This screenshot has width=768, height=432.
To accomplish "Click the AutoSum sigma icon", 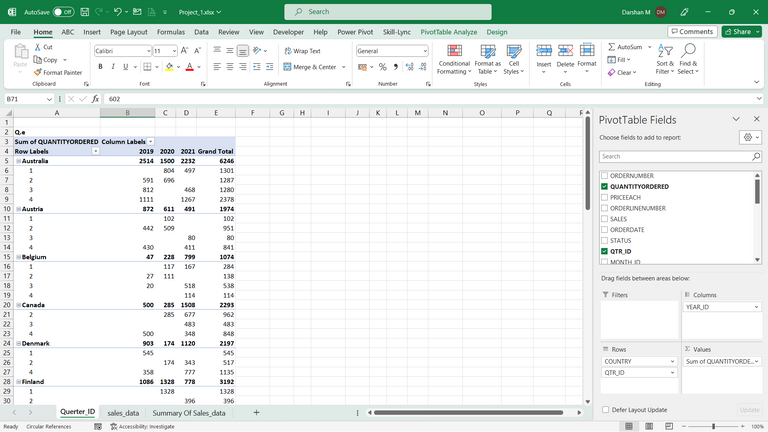I will [611, 47].
